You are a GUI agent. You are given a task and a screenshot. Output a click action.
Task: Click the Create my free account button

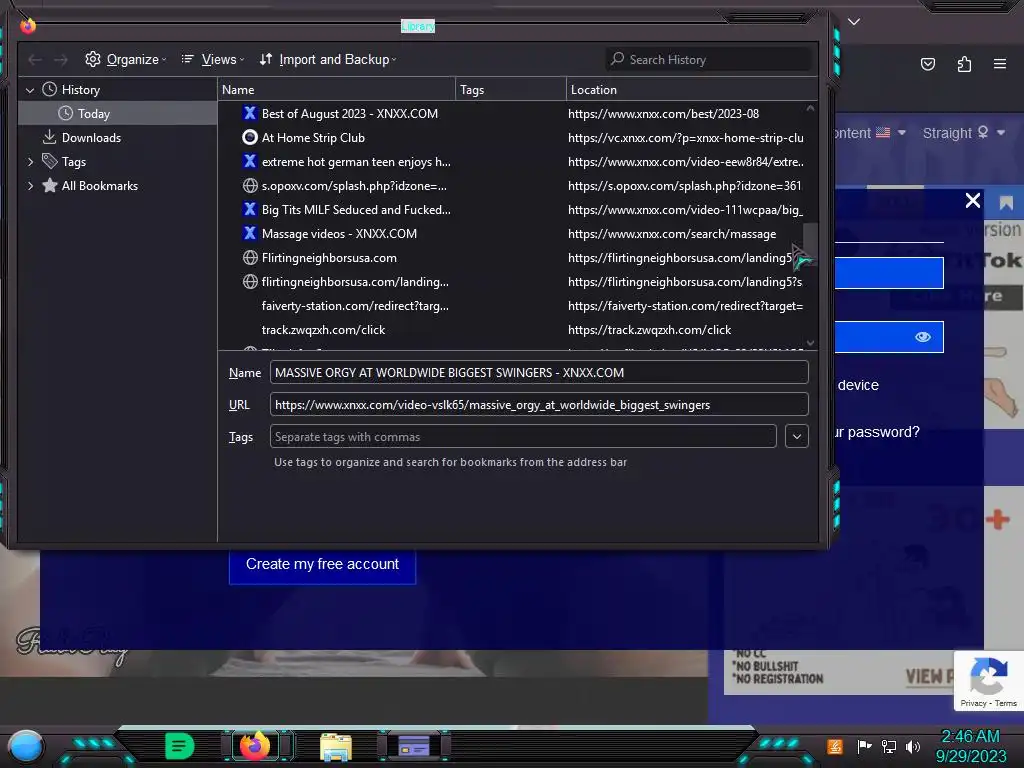pos(322,564)
